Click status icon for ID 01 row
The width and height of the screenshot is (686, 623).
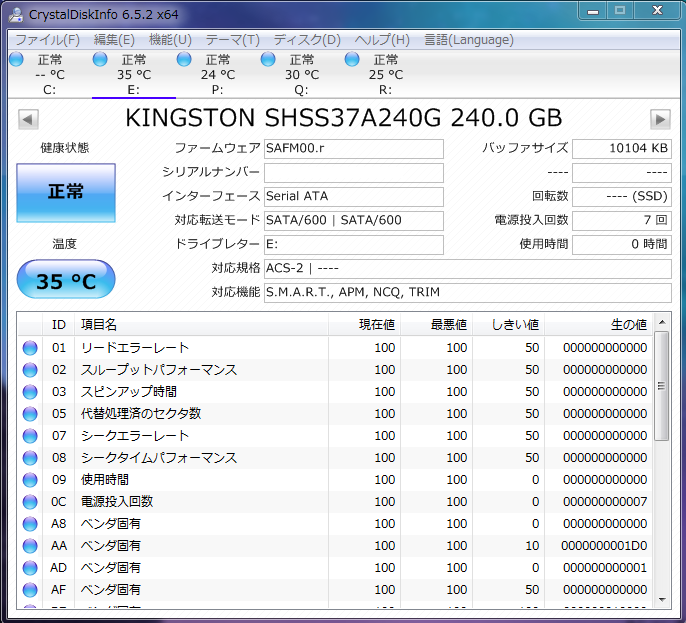pos(30,348)
